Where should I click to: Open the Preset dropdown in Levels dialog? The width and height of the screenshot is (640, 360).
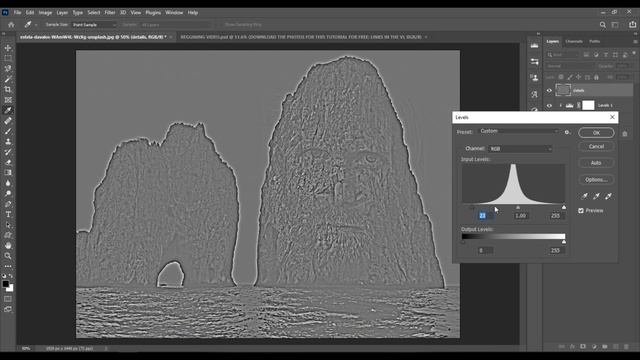518,131
